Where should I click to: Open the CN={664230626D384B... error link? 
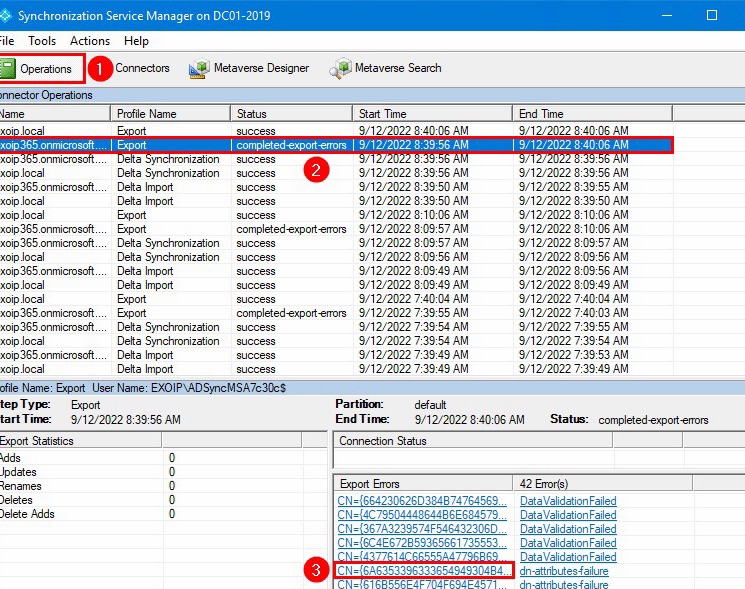pos(422,501)
